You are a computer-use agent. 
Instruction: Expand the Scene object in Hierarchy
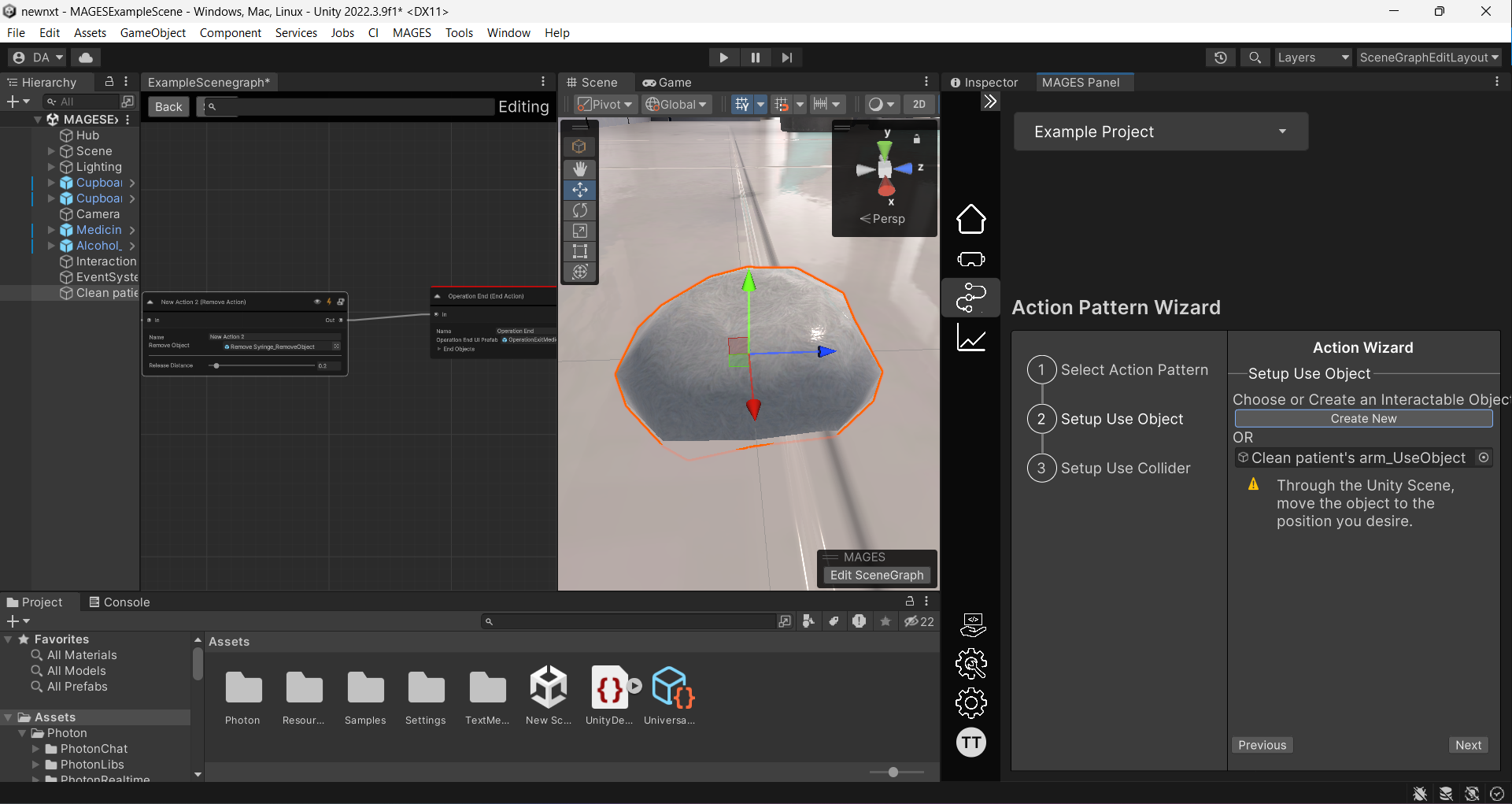52,151
